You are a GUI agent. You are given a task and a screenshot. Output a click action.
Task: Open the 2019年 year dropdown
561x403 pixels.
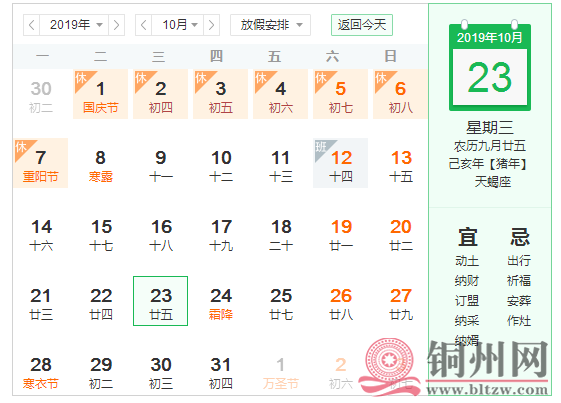pyautogui.click(x=74, y=25)
